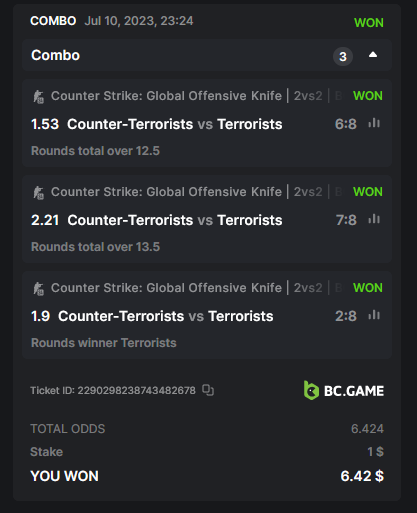
Task: Click the Combo selections count badge
Action: coord(343,56)
